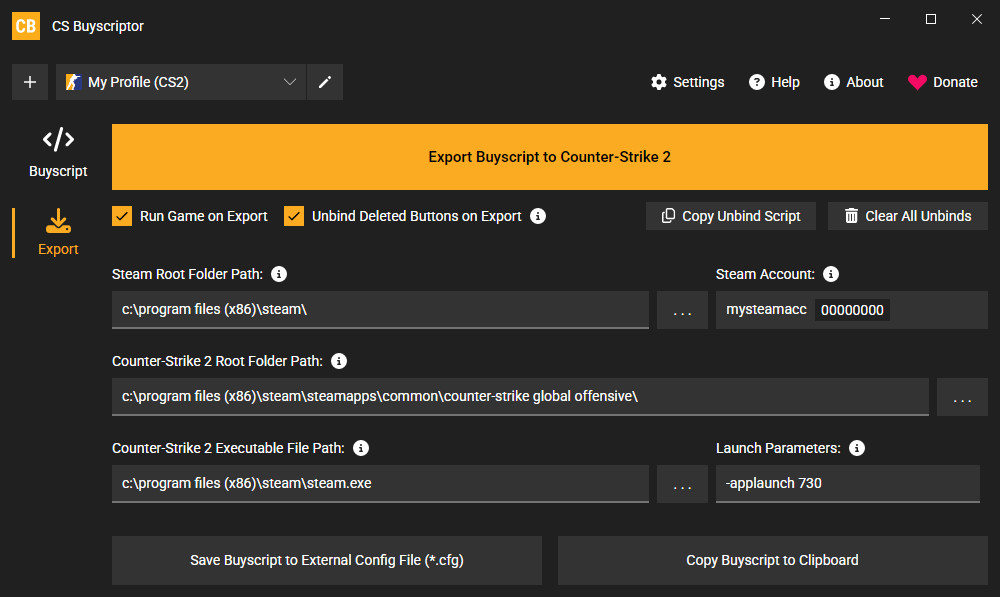Show info for Launch Parameters

click(857, 448)
